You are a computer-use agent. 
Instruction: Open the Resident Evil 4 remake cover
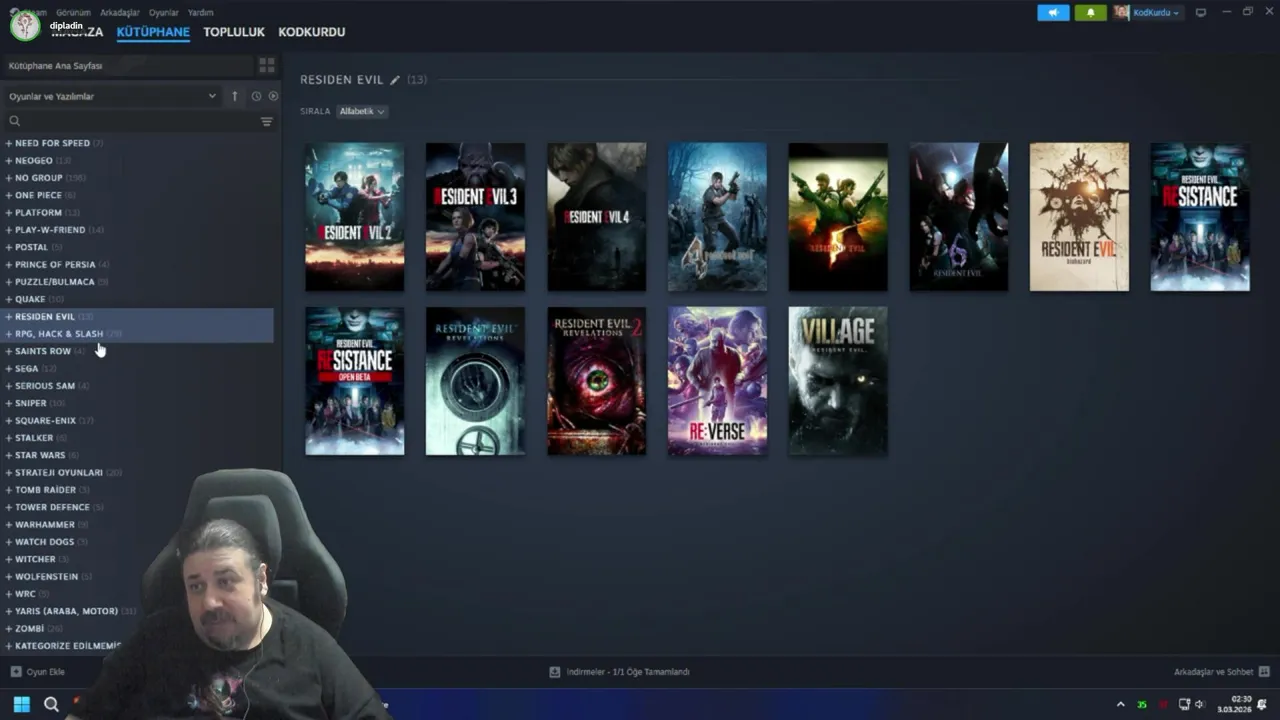pyautogui.click(x=597, y=217)
